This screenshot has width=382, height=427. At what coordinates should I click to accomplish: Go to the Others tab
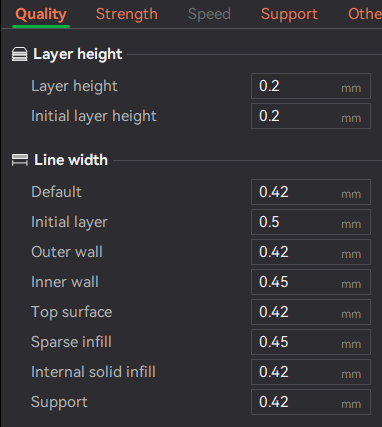coord(365,14)
